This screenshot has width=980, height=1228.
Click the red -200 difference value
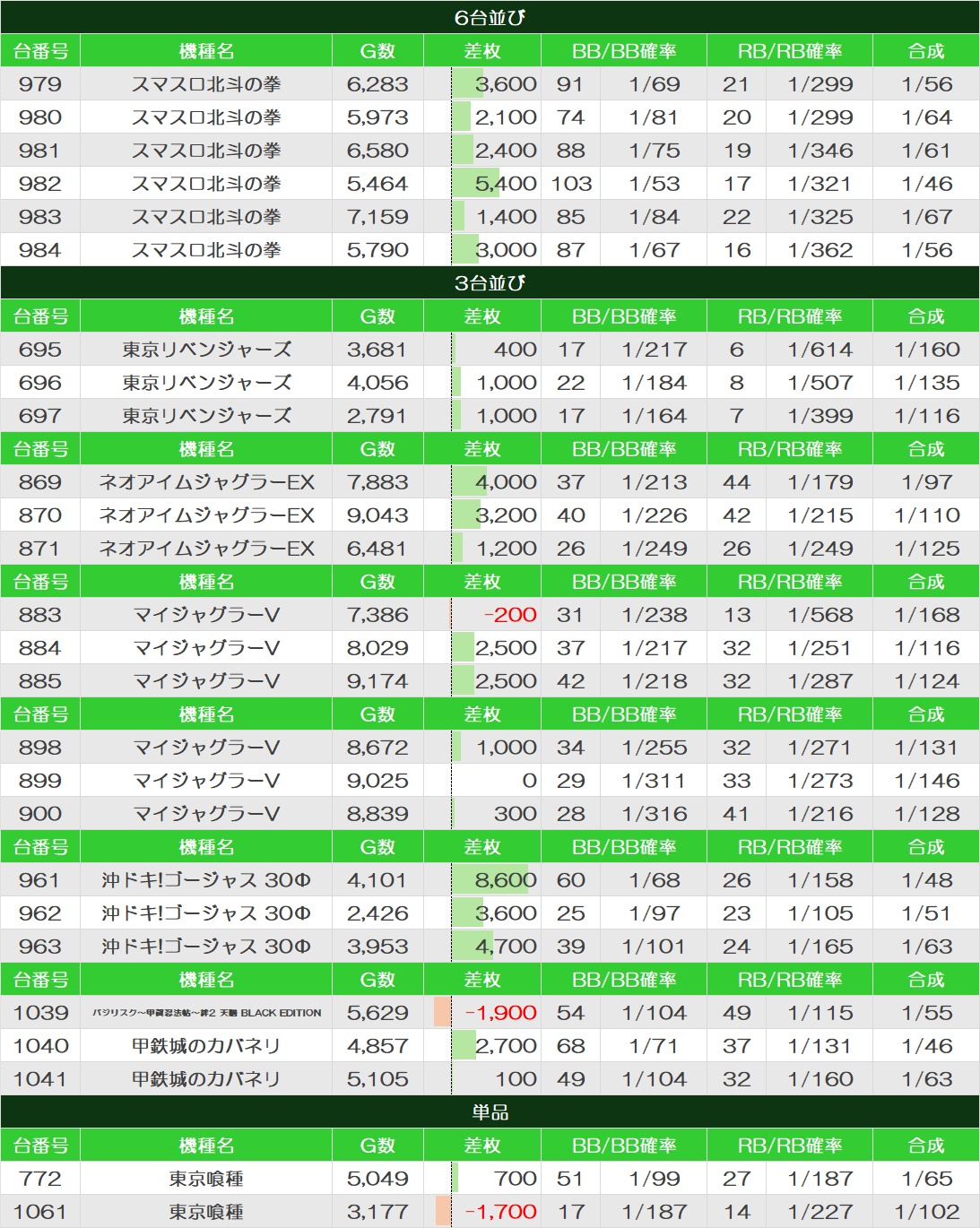(x=510, y=615)
